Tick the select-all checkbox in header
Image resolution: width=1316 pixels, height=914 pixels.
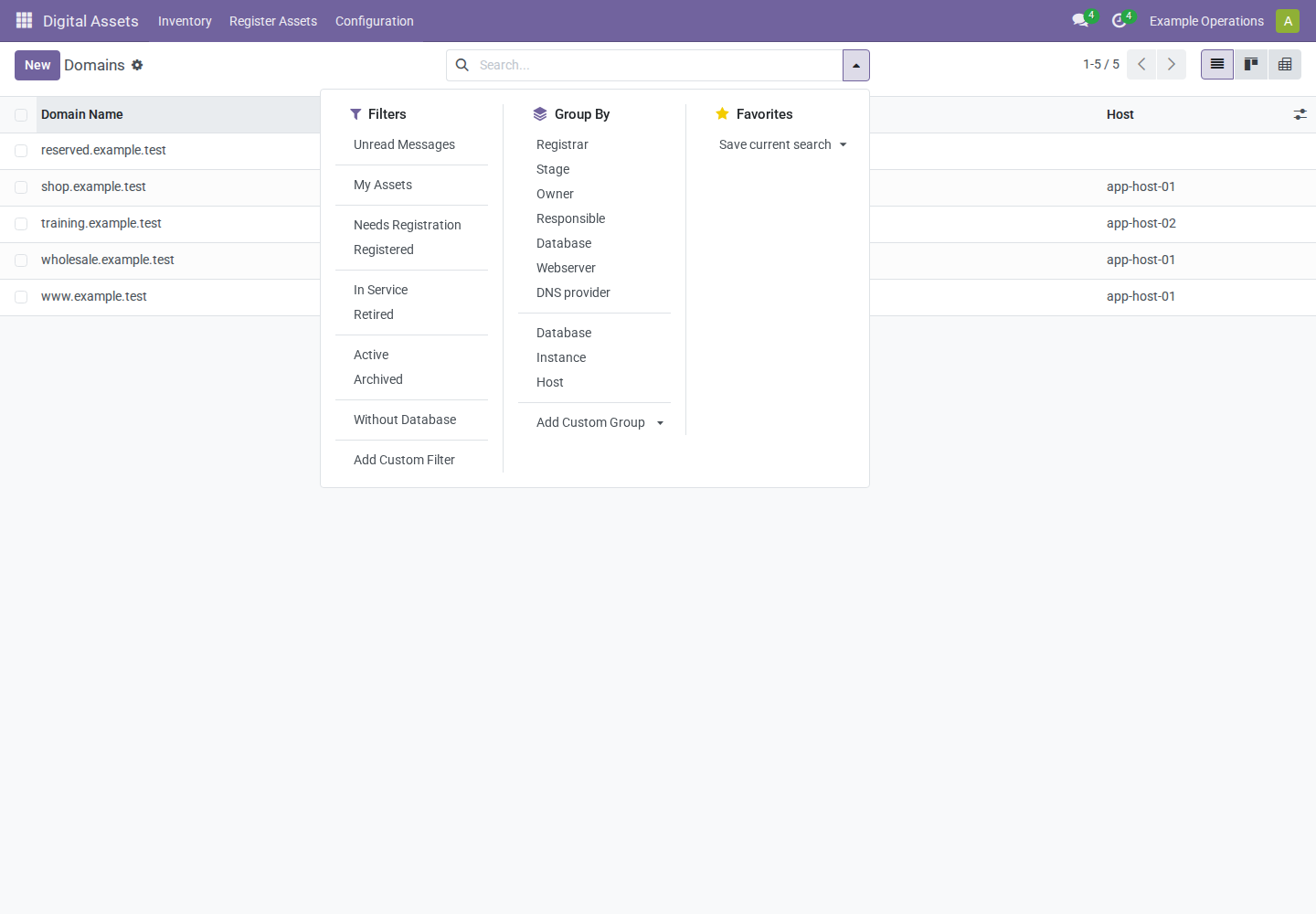click(x=21, y=115)
